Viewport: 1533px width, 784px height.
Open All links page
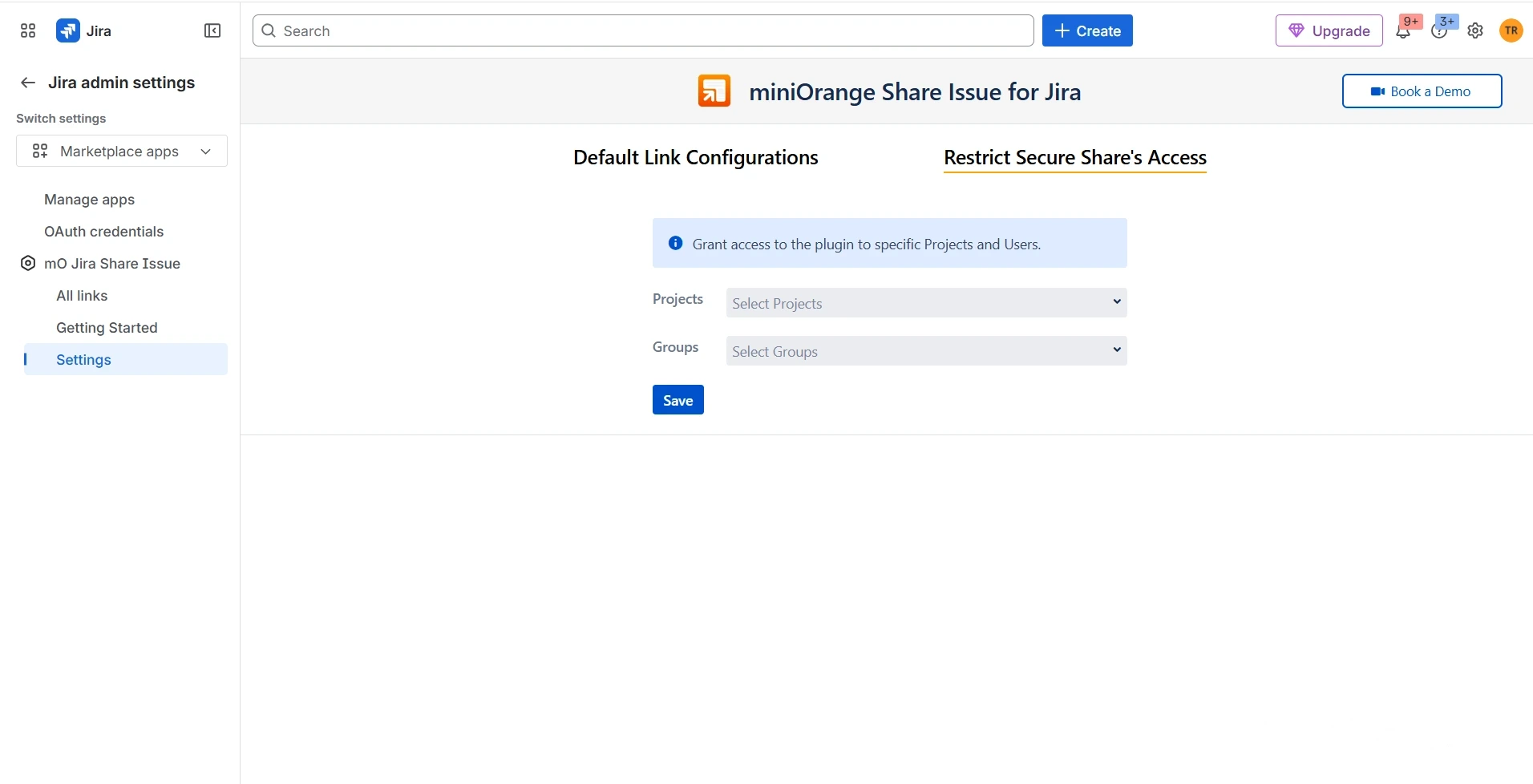(x=82, y=295)
